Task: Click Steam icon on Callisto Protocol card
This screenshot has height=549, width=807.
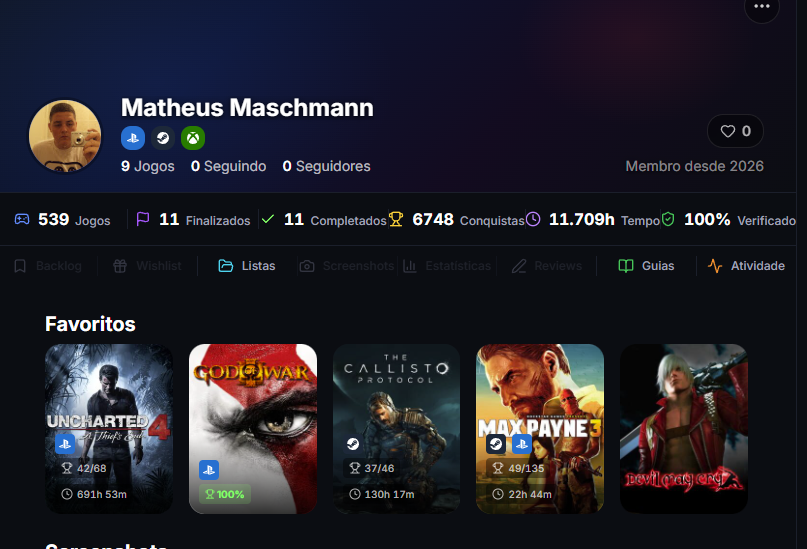Action: (x=353, y=444)
